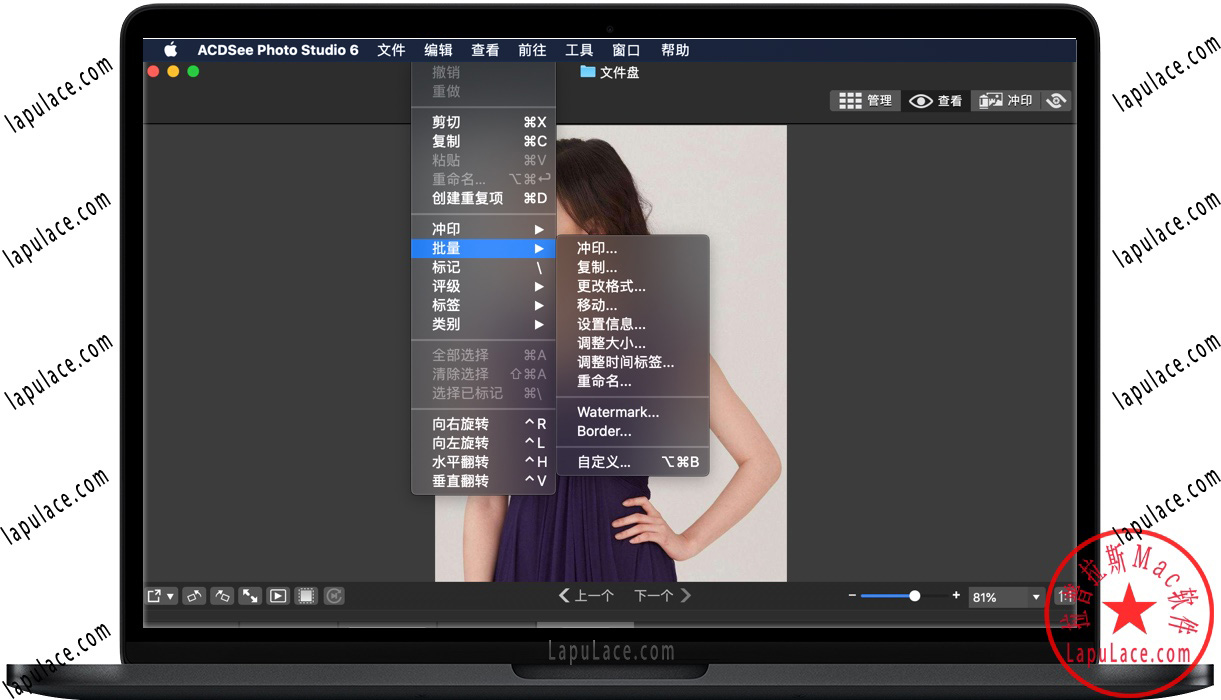This screenshot has height=700, width=1221.
Task: Go to previous image with 上一个
Action: click(586, 596)
